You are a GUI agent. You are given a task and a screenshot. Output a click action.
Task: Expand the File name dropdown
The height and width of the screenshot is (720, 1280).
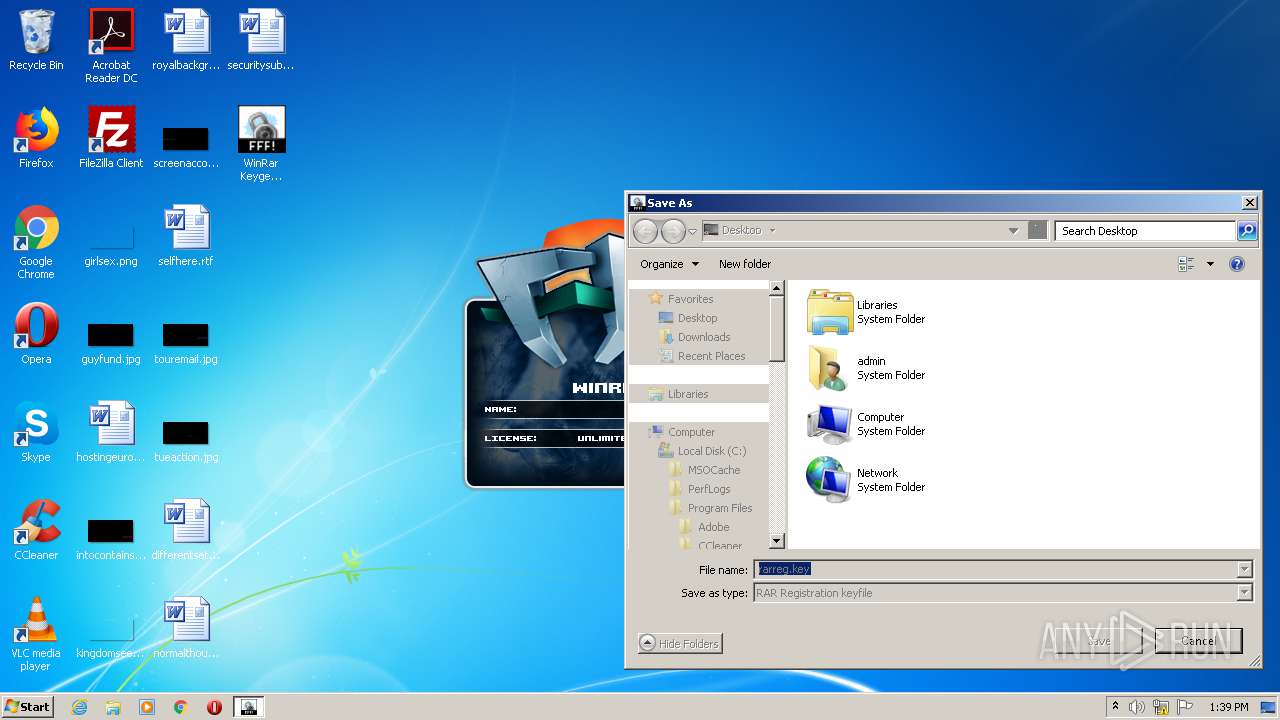1244,569
